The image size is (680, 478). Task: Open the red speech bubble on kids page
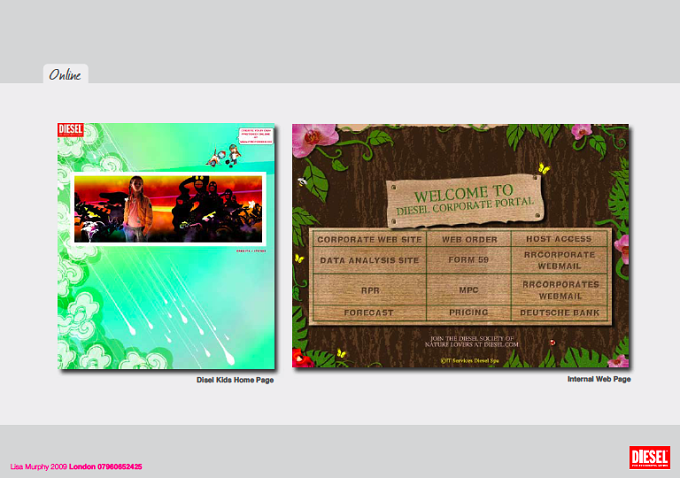pos(256,136)
